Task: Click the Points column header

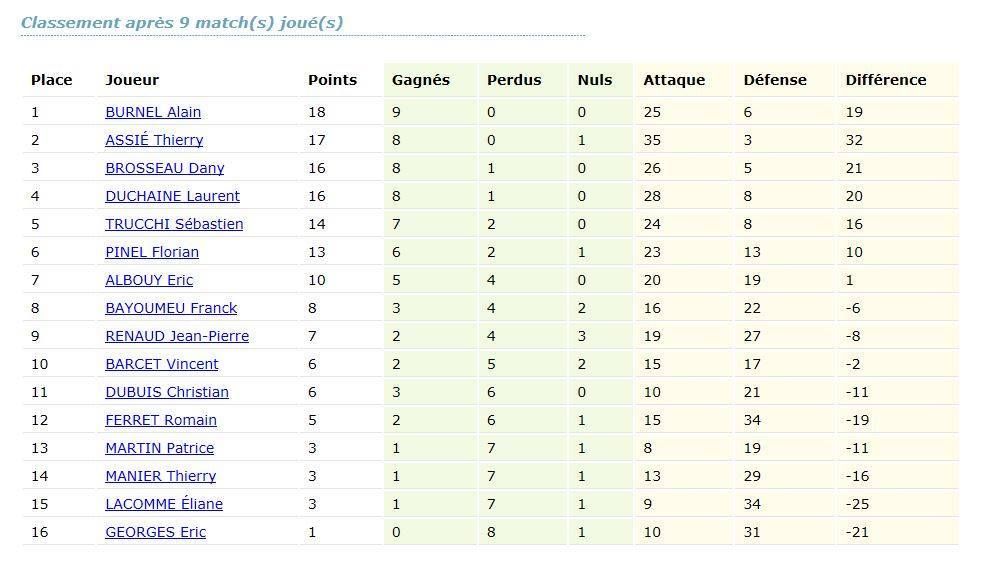Action: point(332,80)
